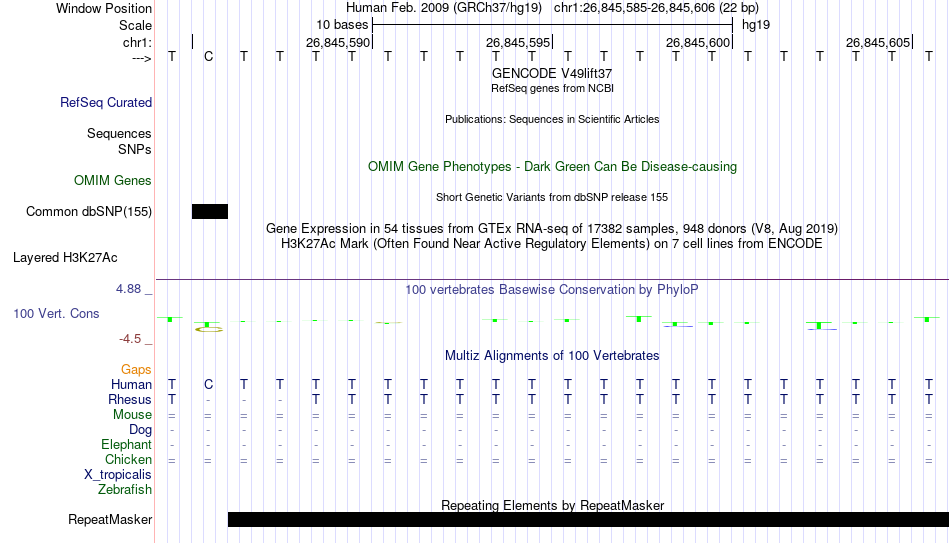Viewport: 950px width, 543px height.
Task: Select the Zebrafish species label
Action: (125, 490)
